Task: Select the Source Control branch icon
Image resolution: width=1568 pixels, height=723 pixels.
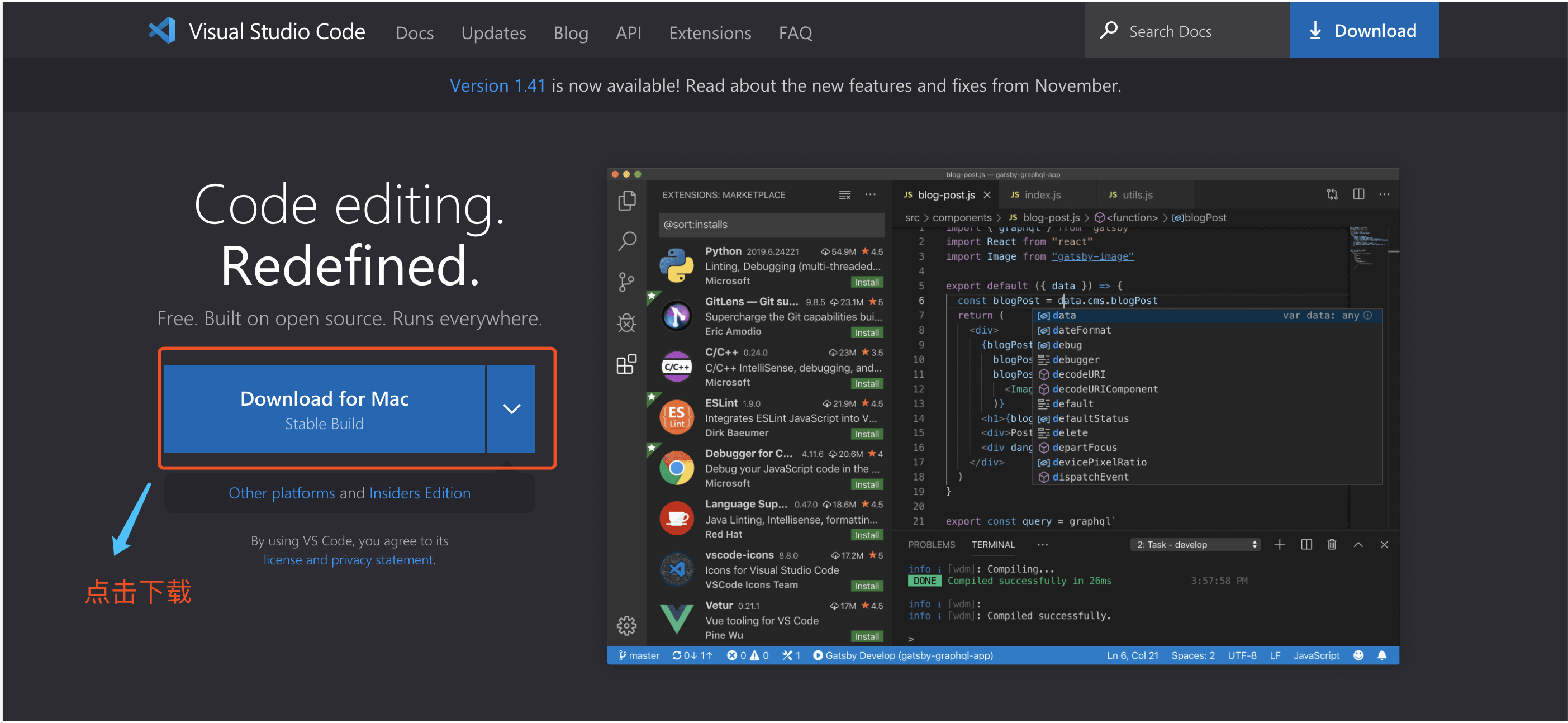Action: click(x=626, y=282)
